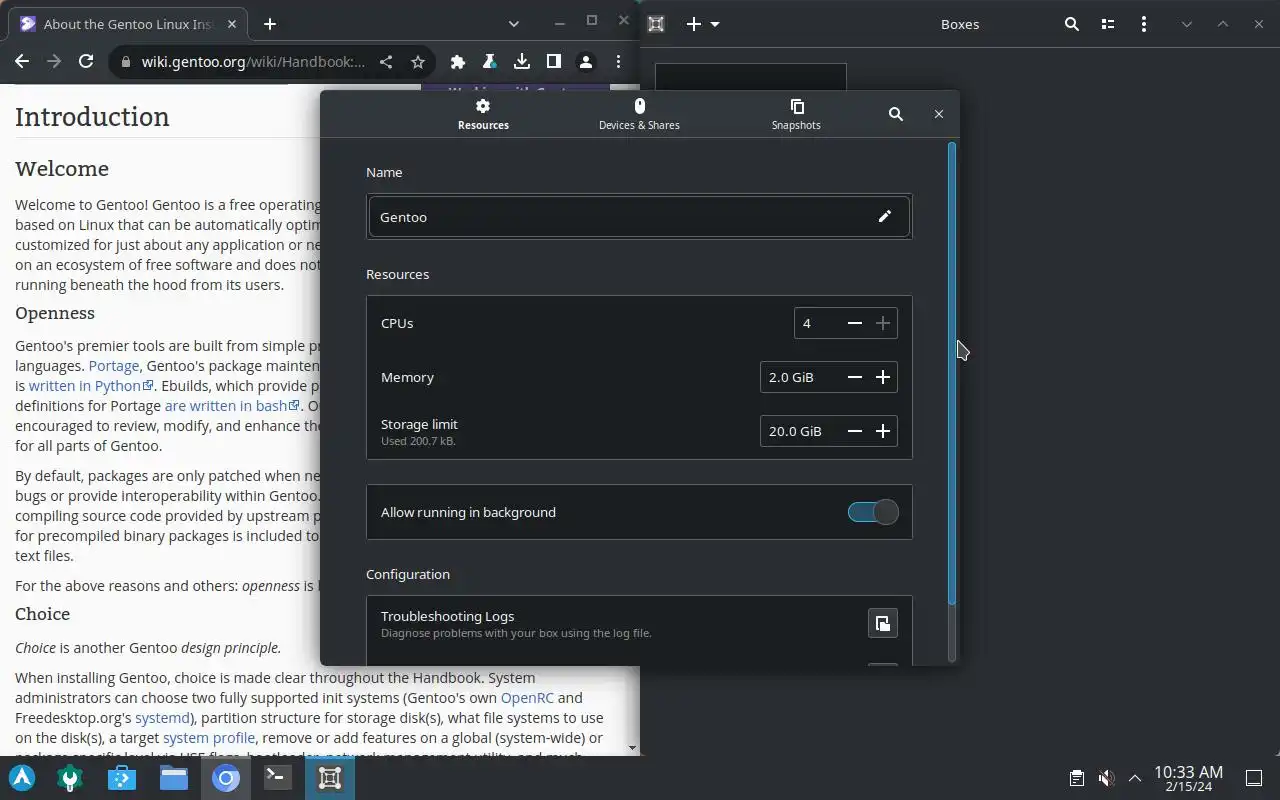Screen dimensions: 1280x800
Task: Open the system profile link
Action: point(209,738)
